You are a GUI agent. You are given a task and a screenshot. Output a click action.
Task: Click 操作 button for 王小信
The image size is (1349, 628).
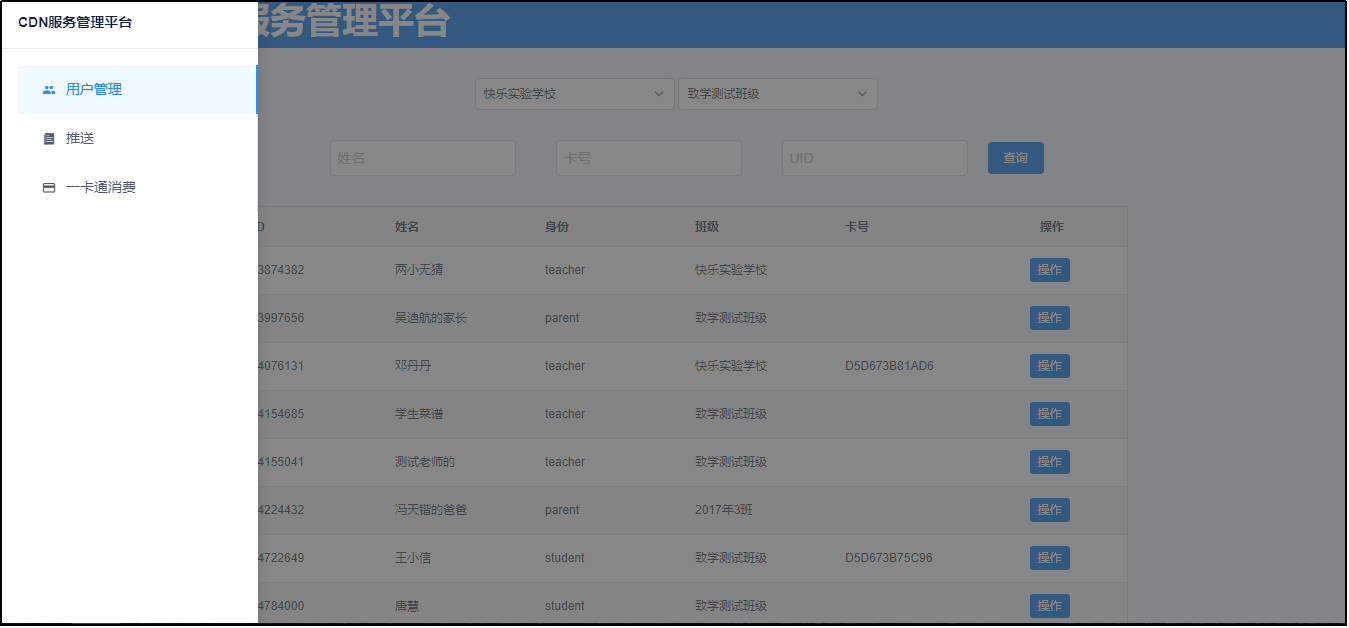point(1049,558)
